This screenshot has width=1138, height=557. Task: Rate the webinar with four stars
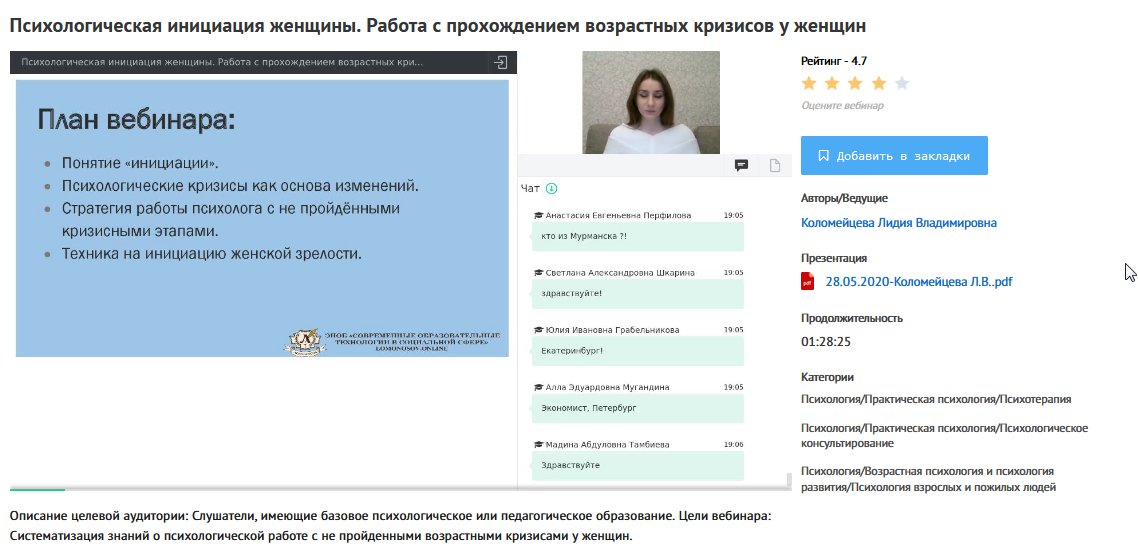[879, 83]
